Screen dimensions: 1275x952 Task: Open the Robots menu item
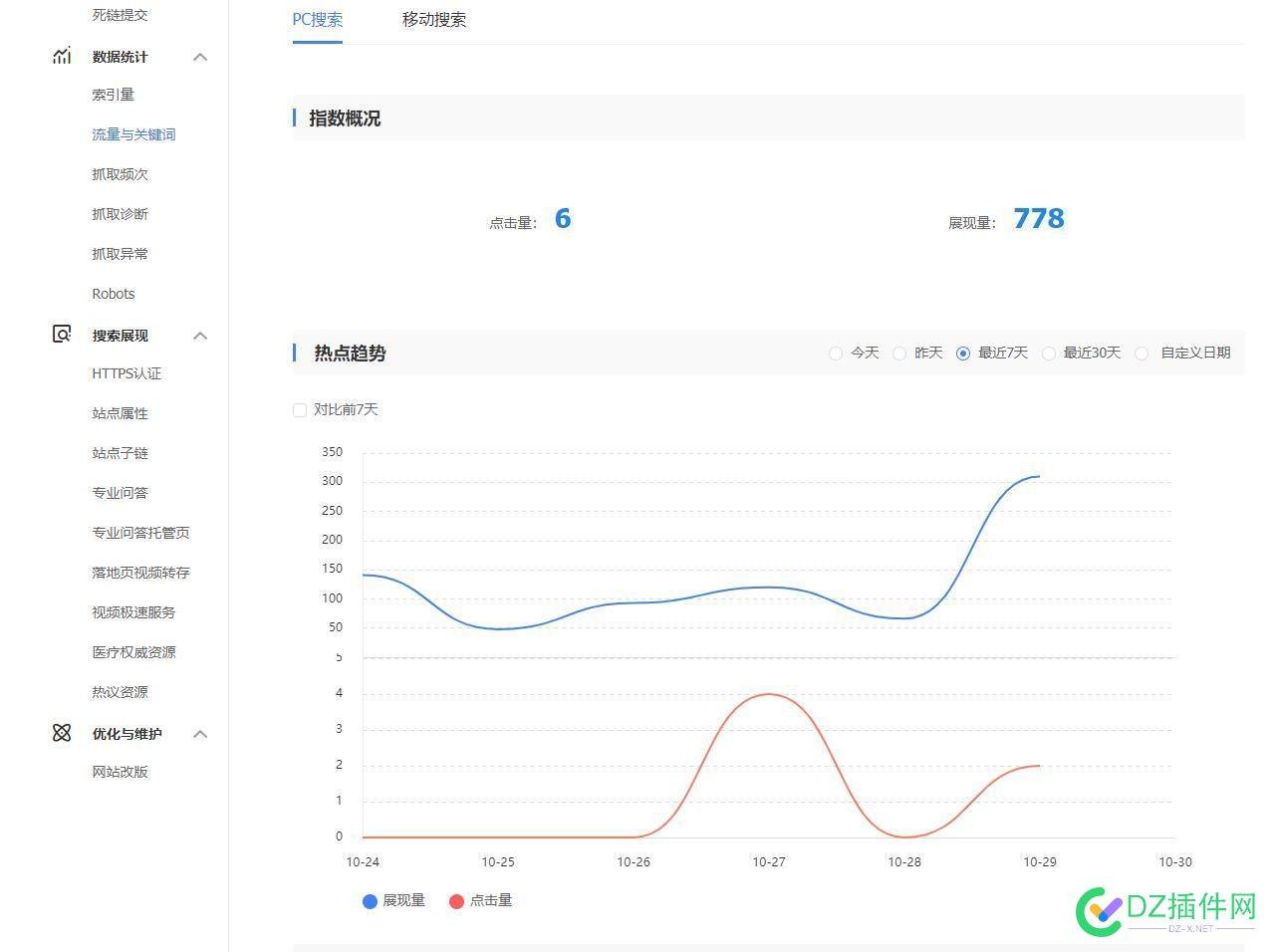[x=113, y=294]
